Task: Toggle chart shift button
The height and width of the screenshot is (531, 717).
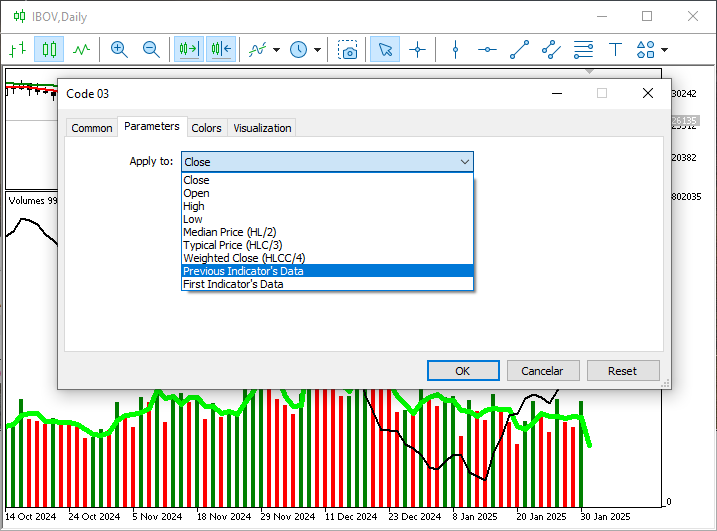Action: [x=221, y=49]
